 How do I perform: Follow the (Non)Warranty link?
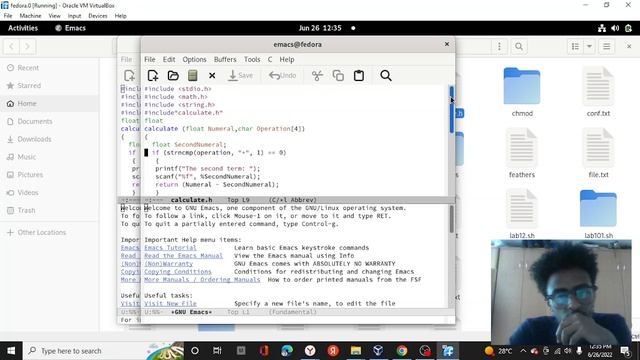click(169, 264)
